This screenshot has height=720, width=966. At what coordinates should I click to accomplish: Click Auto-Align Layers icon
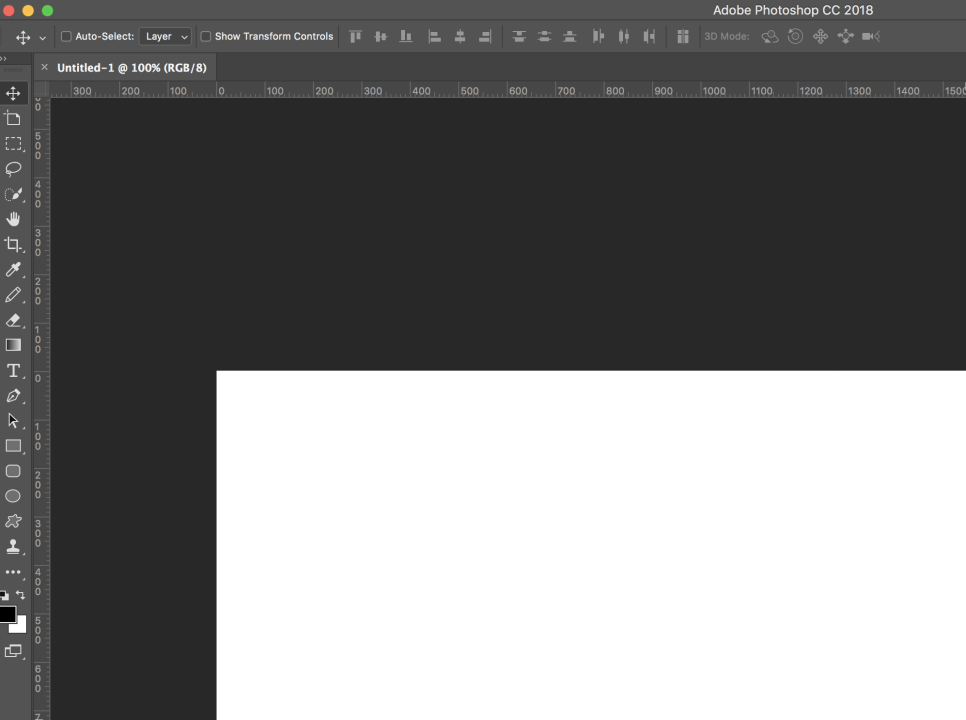[683, 36]
